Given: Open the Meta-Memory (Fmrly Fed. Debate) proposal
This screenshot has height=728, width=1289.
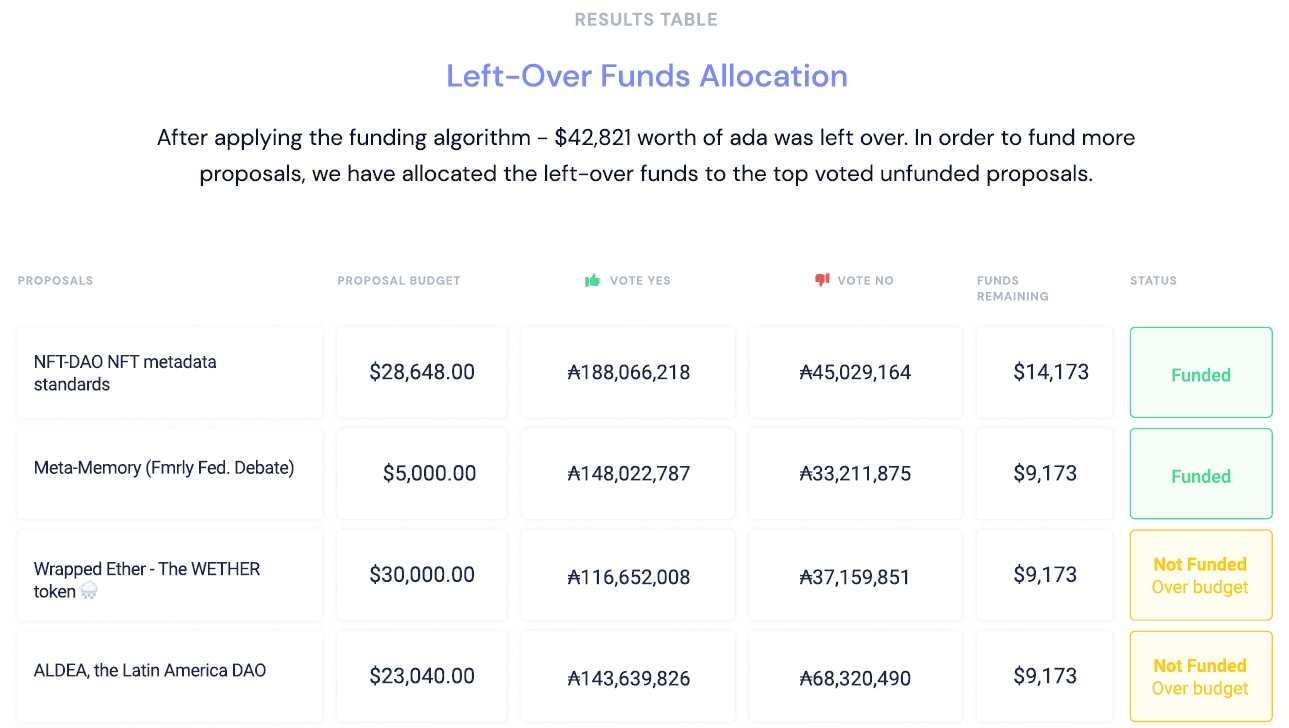Looking at the screenshot, I should (x=164, y=468).
